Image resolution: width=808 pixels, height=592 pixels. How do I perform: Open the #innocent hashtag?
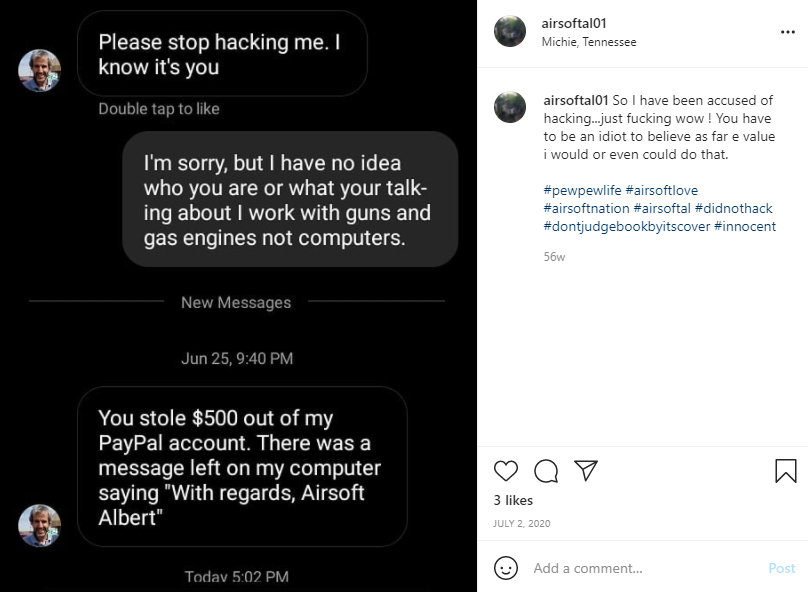745,226
